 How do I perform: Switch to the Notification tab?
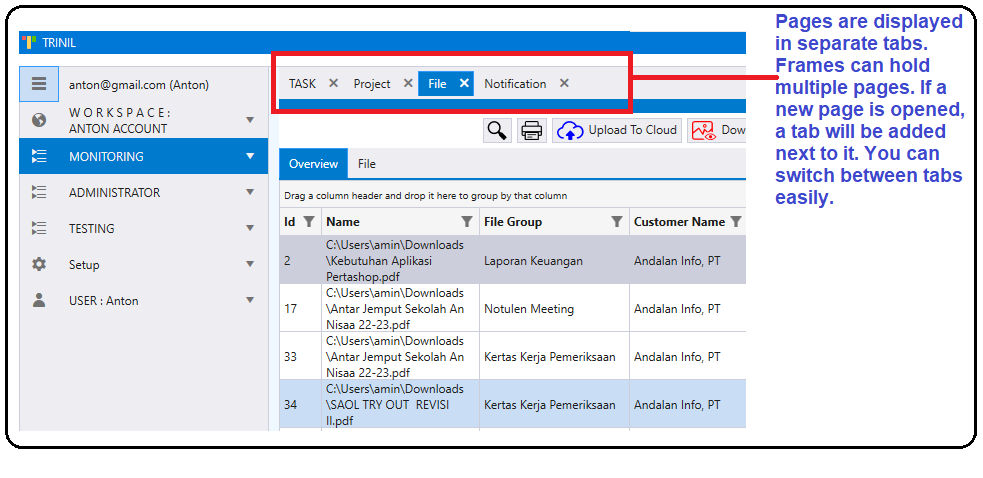point(515,84)
